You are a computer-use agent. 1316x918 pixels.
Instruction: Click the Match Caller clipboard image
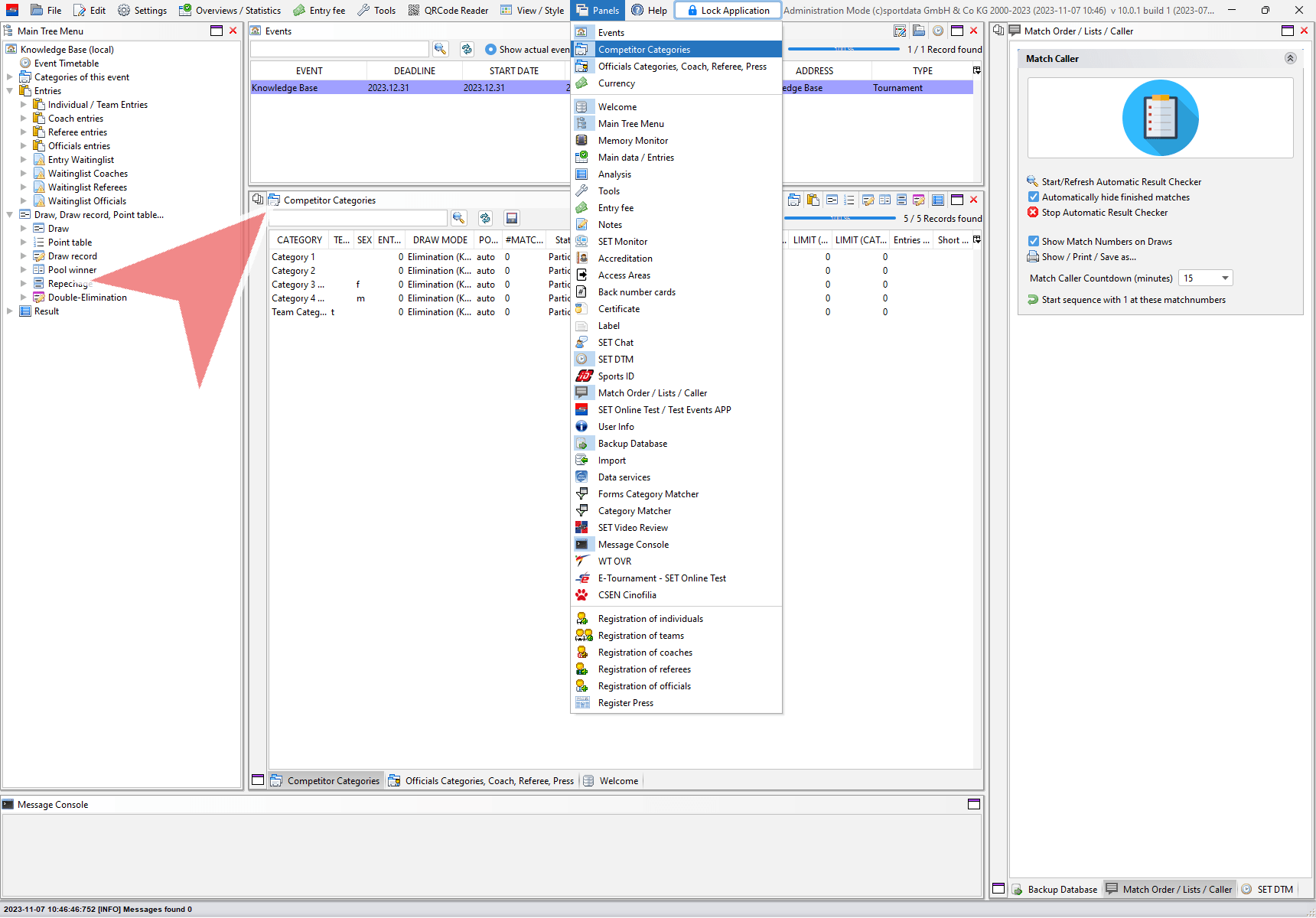[1160, 119]
